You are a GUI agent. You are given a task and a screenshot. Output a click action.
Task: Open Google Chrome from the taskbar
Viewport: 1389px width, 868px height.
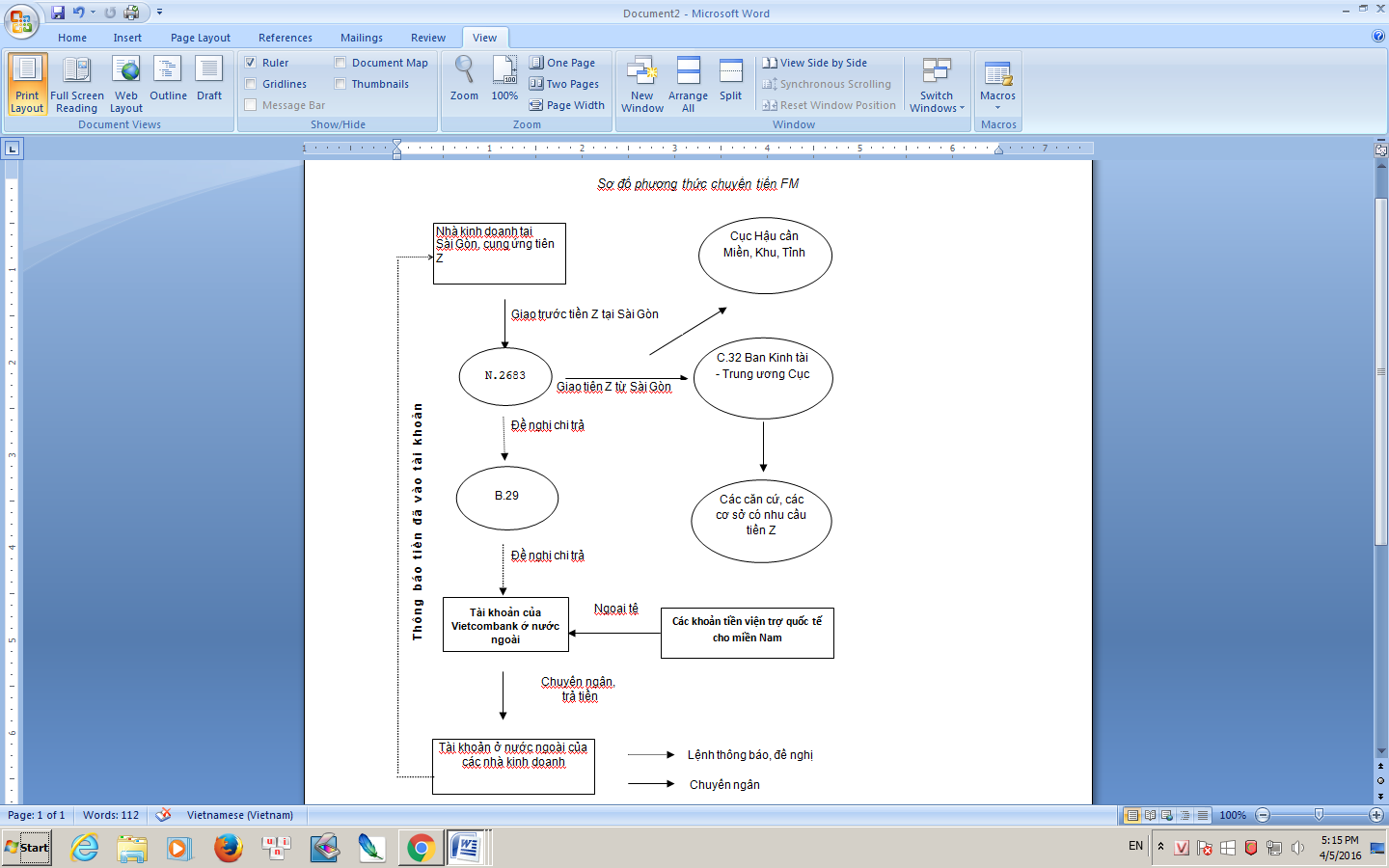pos(420,848)
